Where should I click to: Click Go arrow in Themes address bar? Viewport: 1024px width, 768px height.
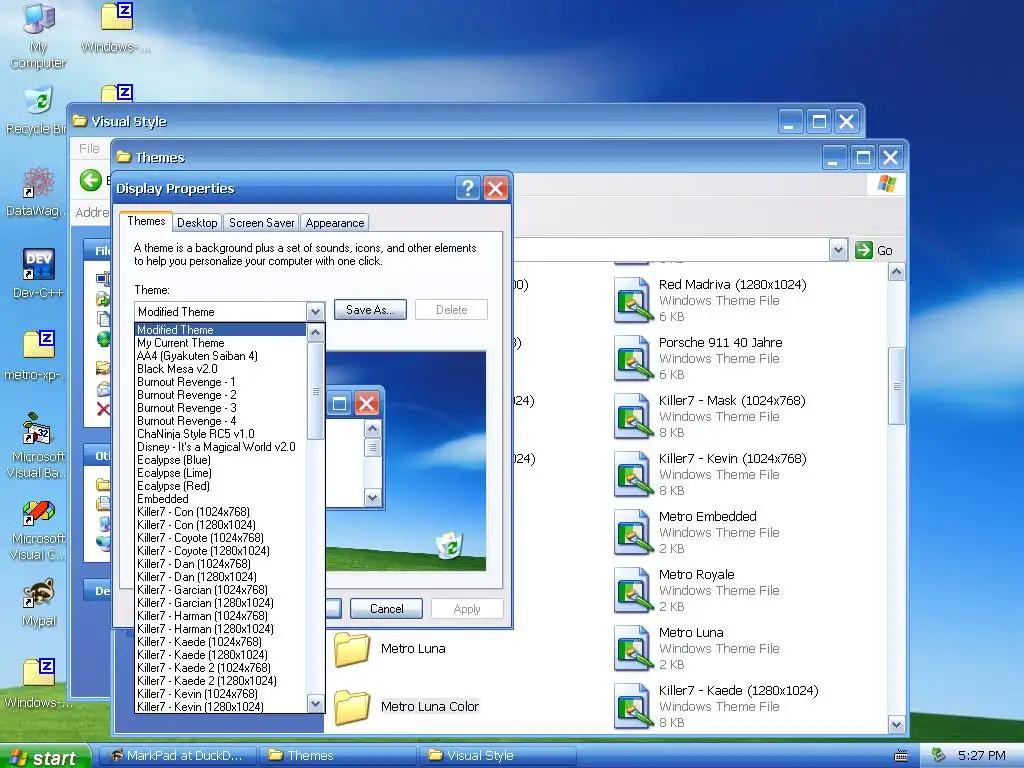coord(863,250)
